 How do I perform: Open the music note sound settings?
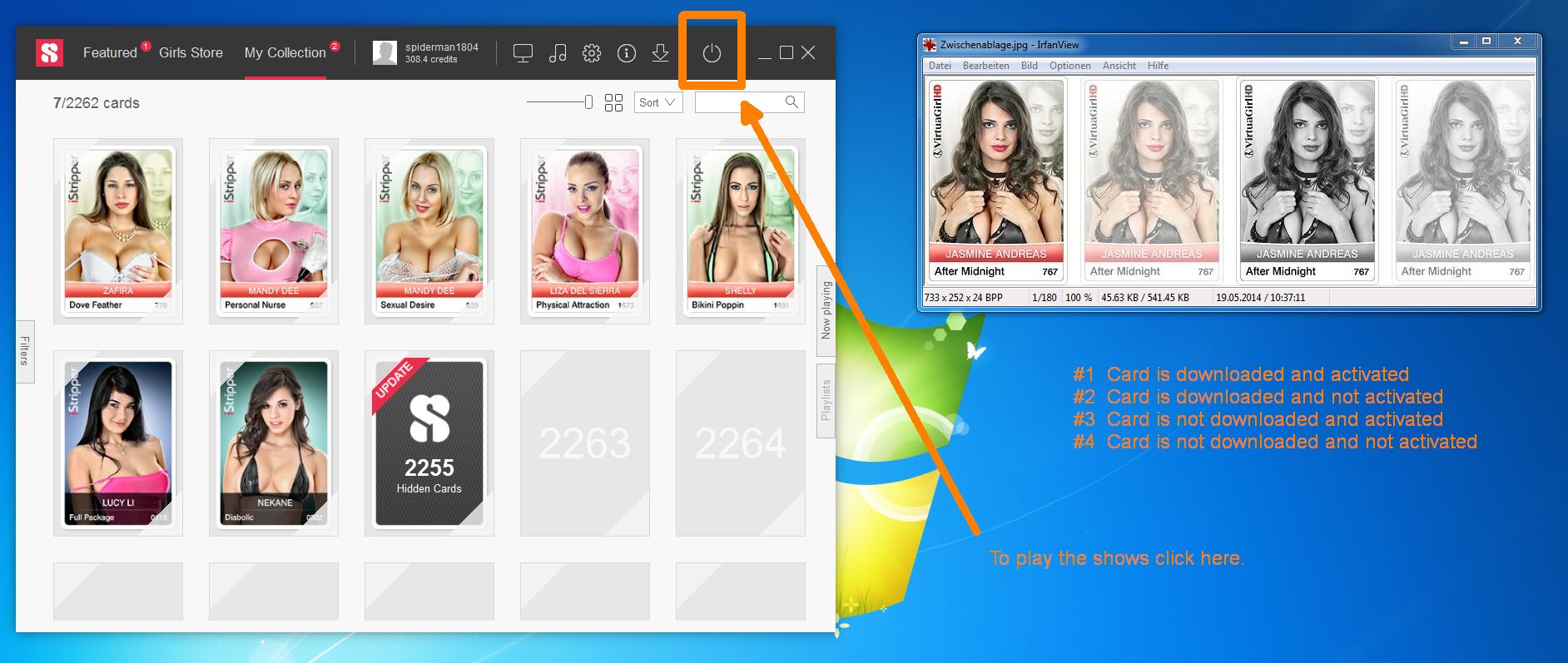click(x=558, y=53)
